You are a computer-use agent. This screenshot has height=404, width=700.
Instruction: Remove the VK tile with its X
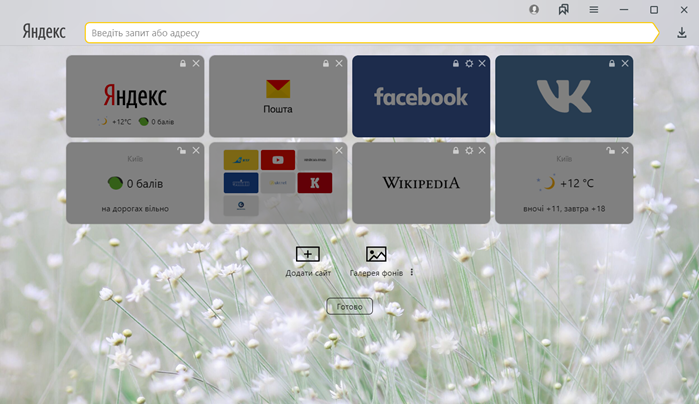point(625,63)
